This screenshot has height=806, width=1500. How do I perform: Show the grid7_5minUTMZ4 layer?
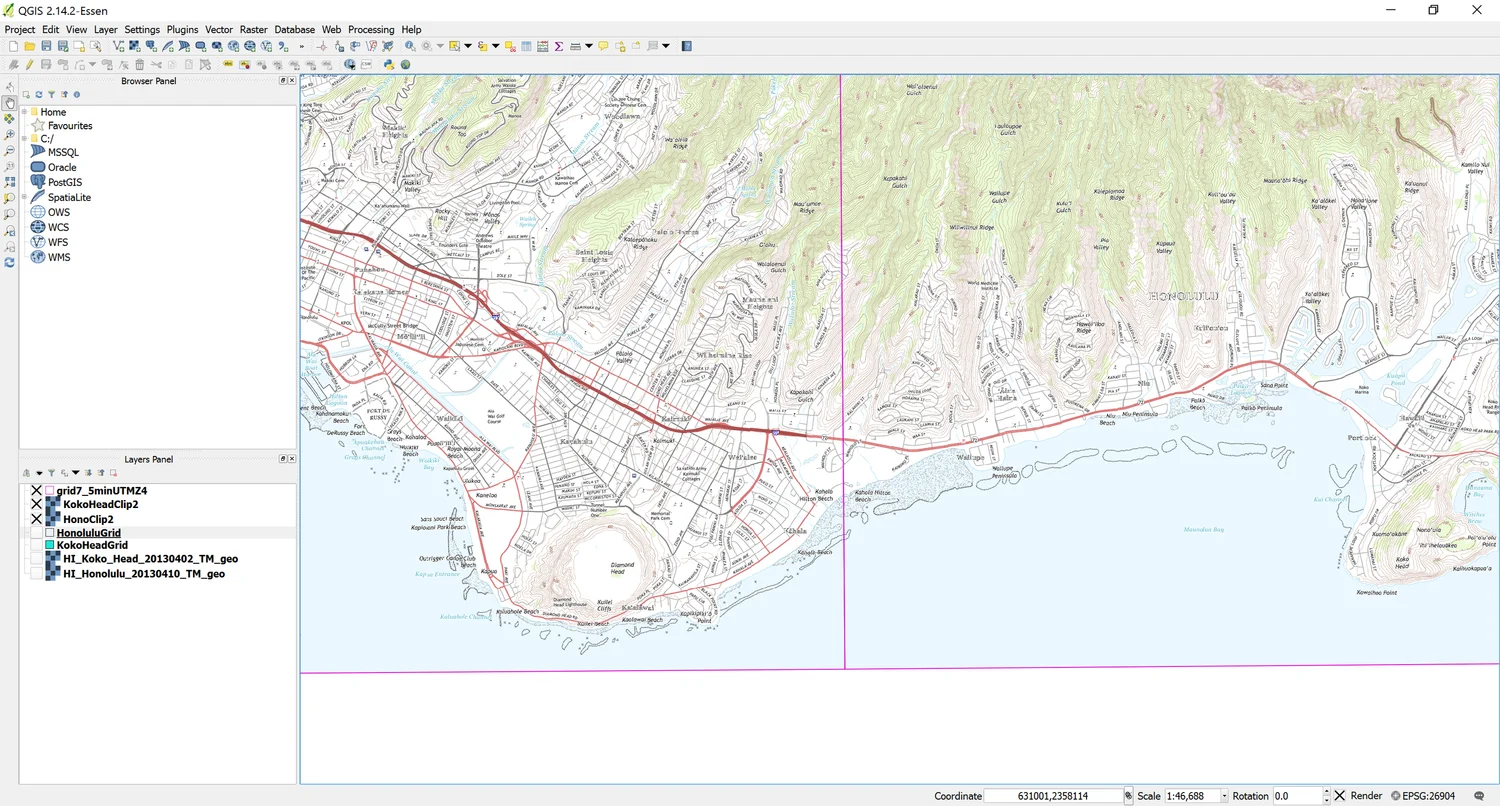click(36, 491)
